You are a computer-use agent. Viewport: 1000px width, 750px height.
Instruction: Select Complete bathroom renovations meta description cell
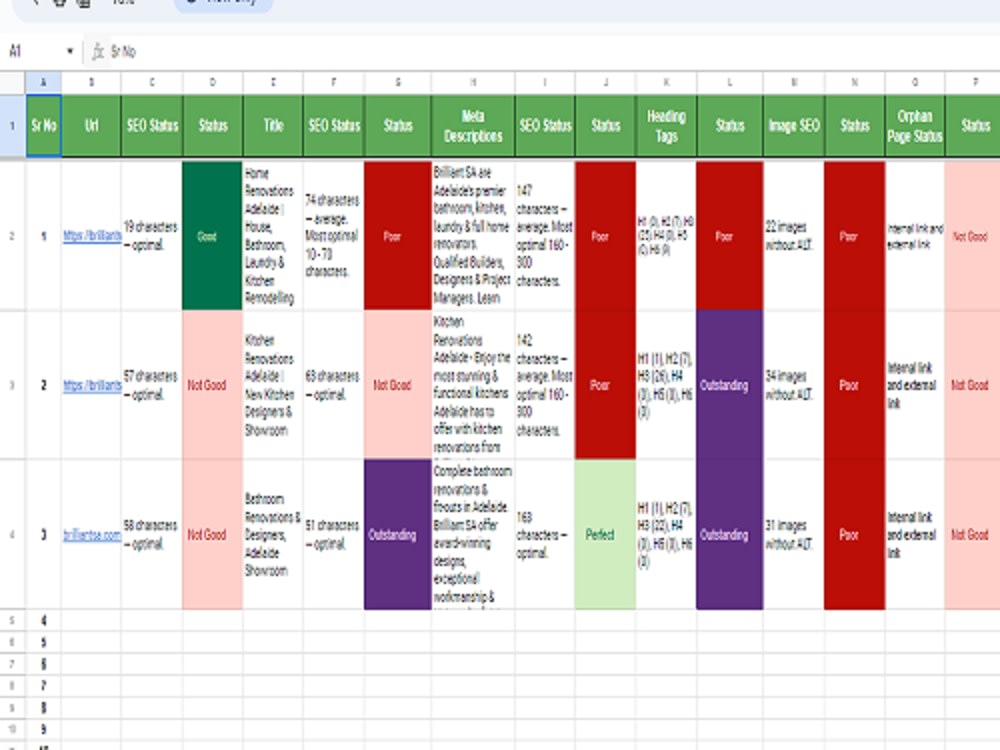point(473,534)
